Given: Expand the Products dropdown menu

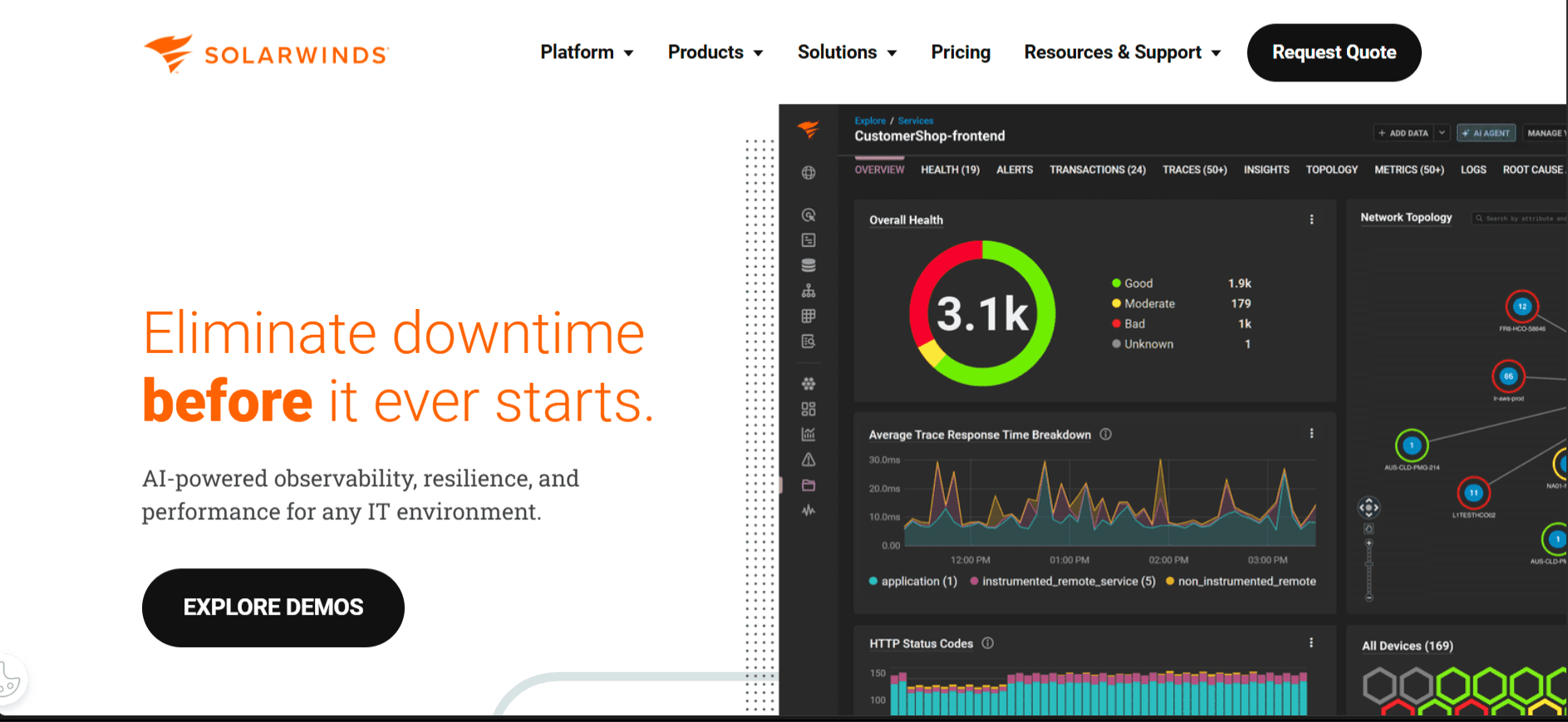Looking at the screenshot, I should click(x=715, y=52).
